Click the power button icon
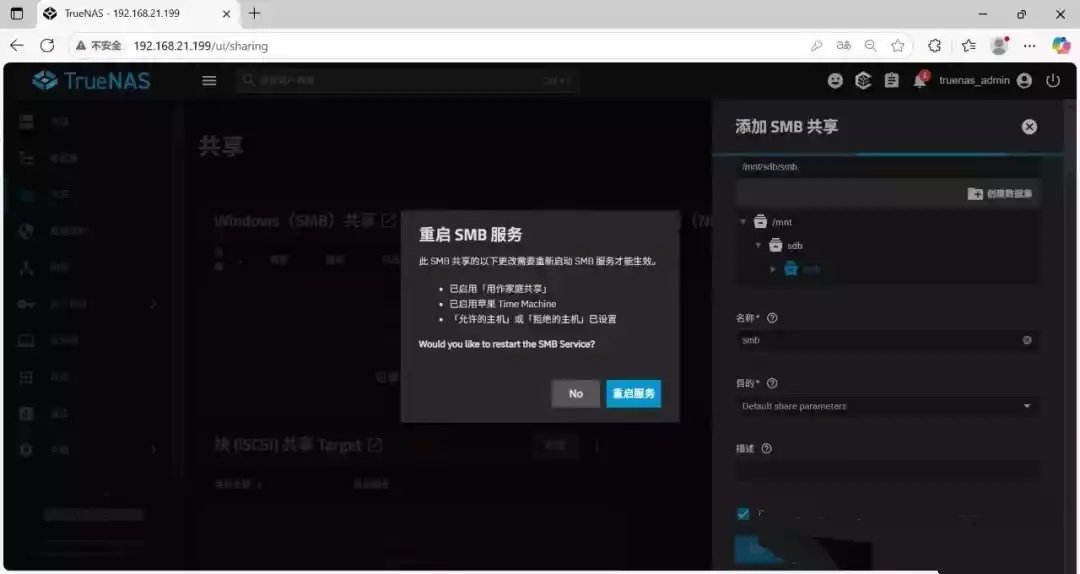 [1052, 81]
